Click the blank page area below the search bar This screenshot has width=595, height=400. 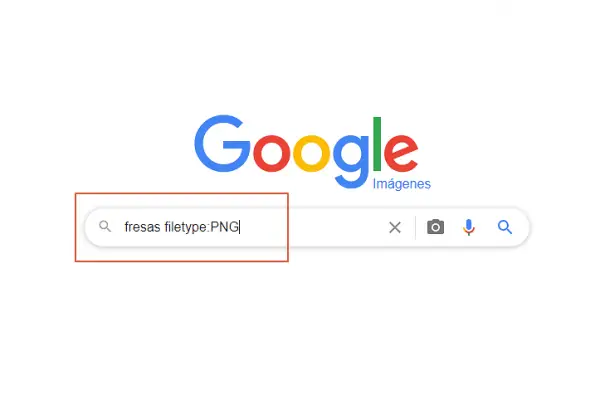(x=298, y=326)
